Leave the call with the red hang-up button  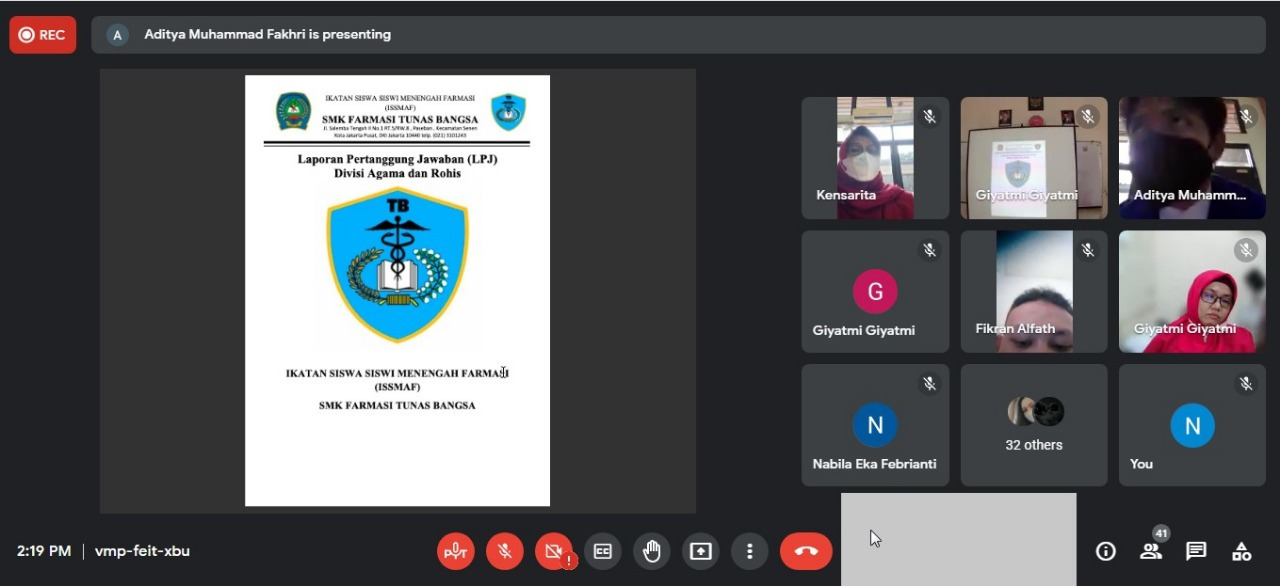[x=806, y=551]
